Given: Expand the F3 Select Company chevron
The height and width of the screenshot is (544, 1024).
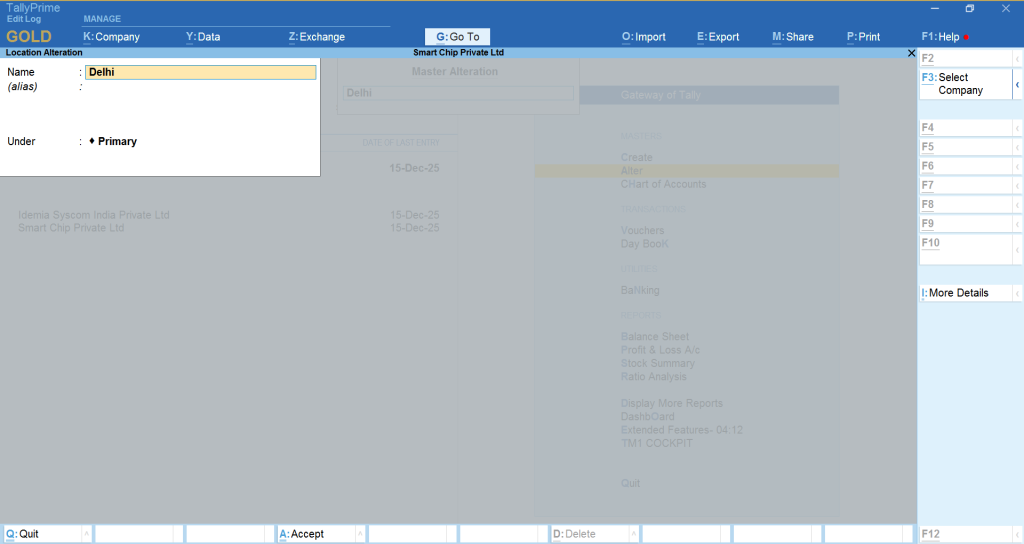Looking at the screenshot, I should 1017,84.
